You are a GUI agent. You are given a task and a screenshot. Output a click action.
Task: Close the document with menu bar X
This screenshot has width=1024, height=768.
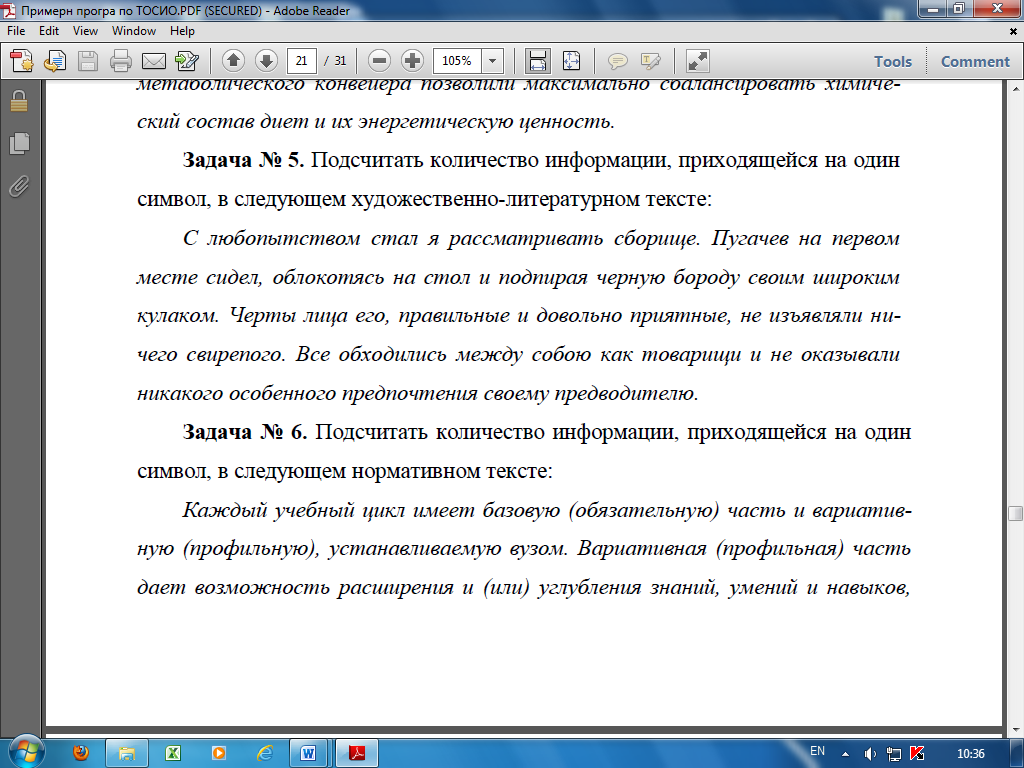tap(1014, 31)
